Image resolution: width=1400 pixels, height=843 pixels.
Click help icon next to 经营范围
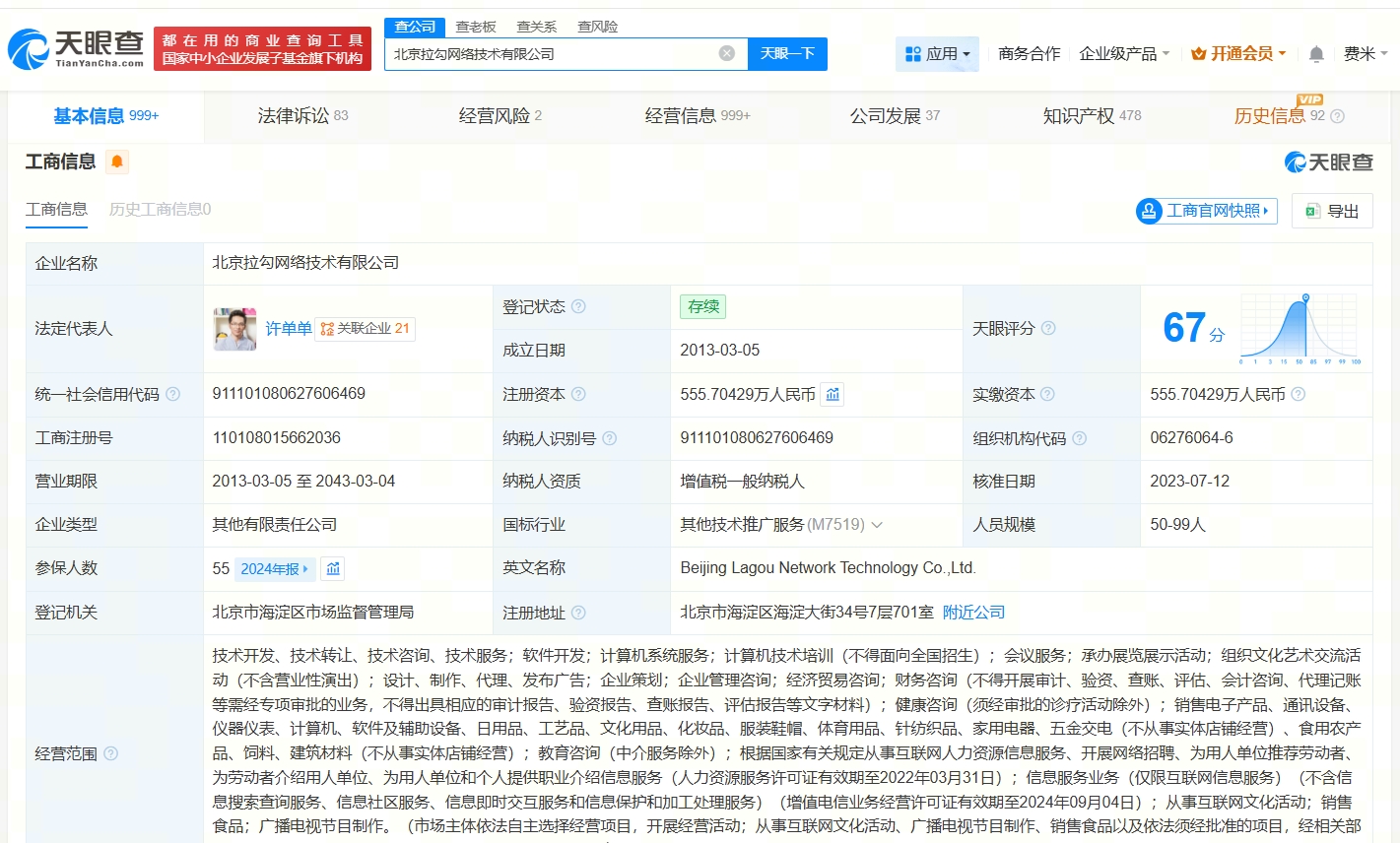[110, 753]
